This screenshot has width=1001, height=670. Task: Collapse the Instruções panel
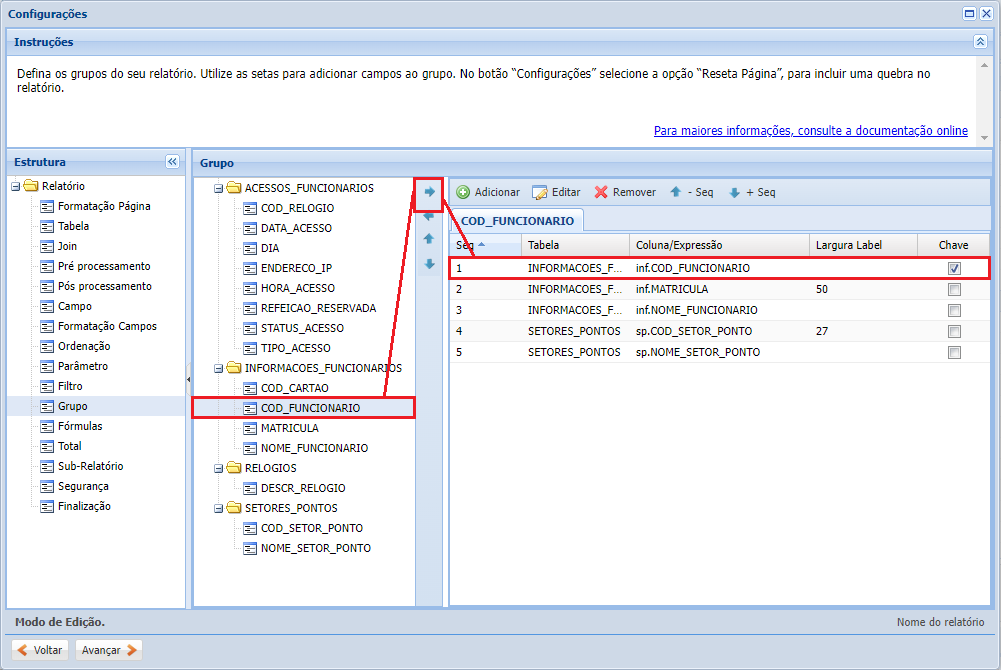[980, 42]
